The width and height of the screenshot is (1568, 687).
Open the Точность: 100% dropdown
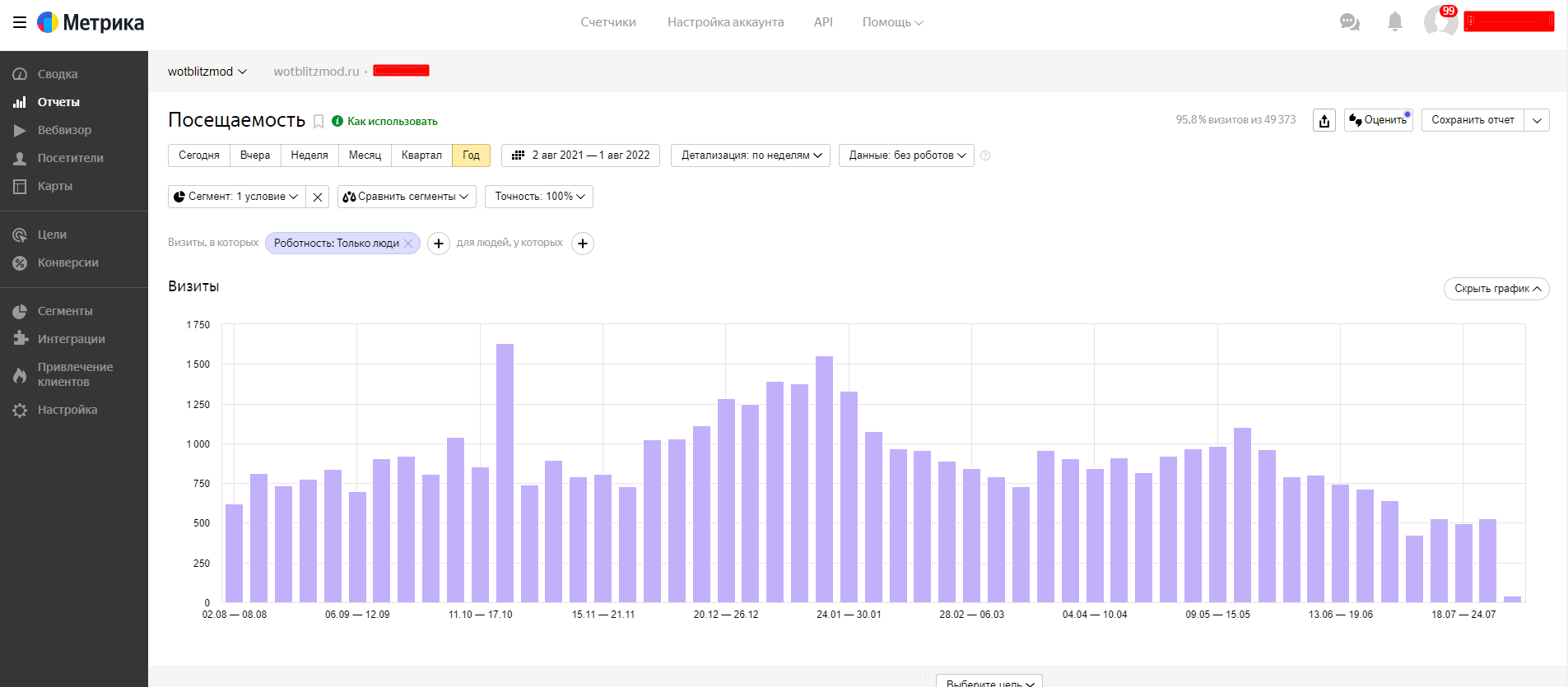point(539,197)
